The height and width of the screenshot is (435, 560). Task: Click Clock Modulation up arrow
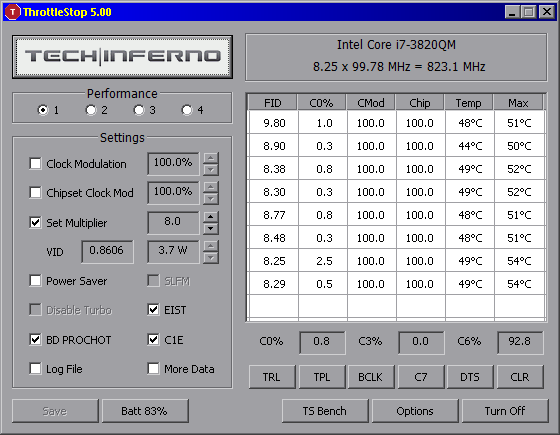[211, 158]
